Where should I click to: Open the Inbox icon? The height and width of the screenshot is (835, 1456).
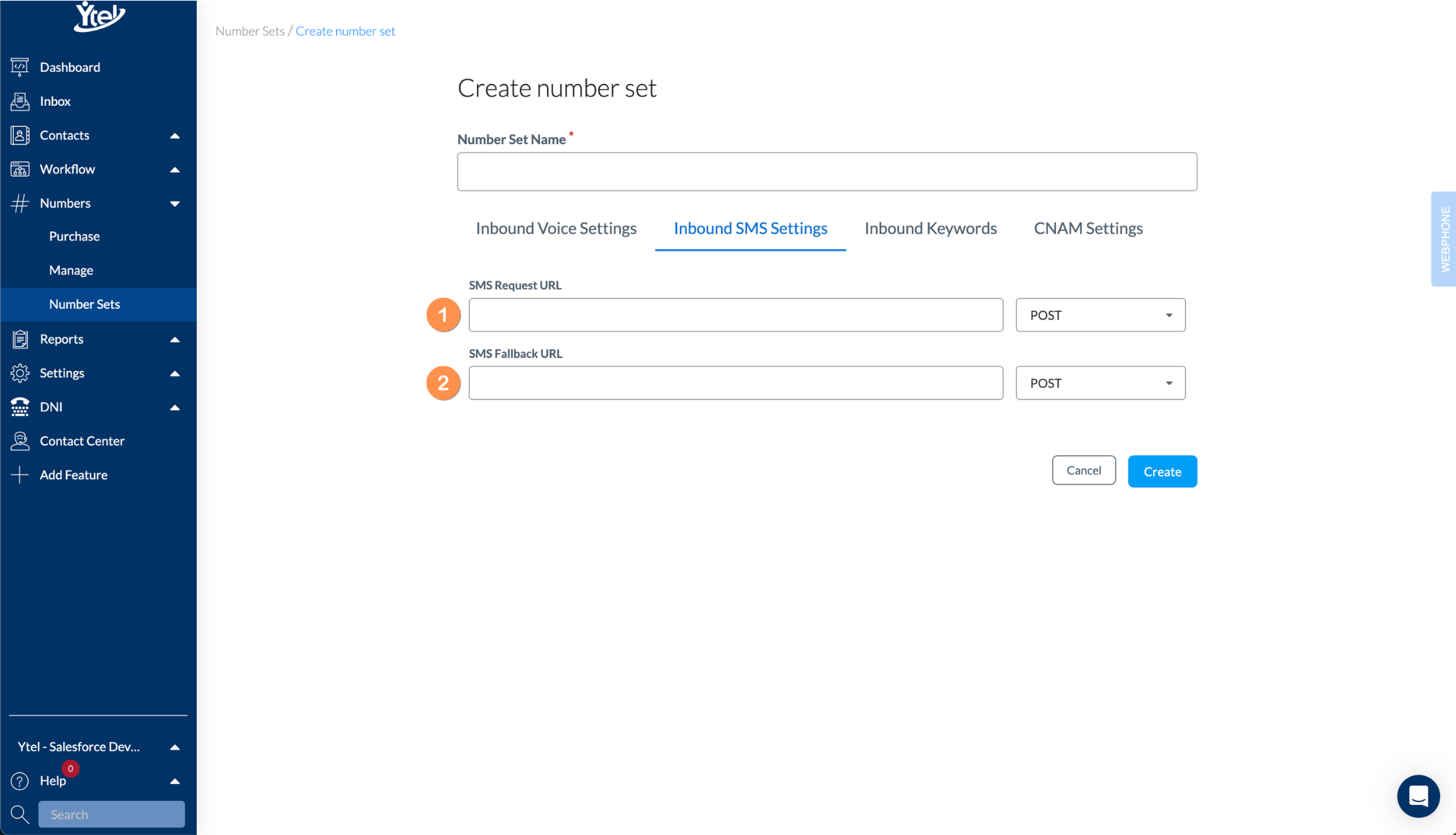click(x=20, y=101)
